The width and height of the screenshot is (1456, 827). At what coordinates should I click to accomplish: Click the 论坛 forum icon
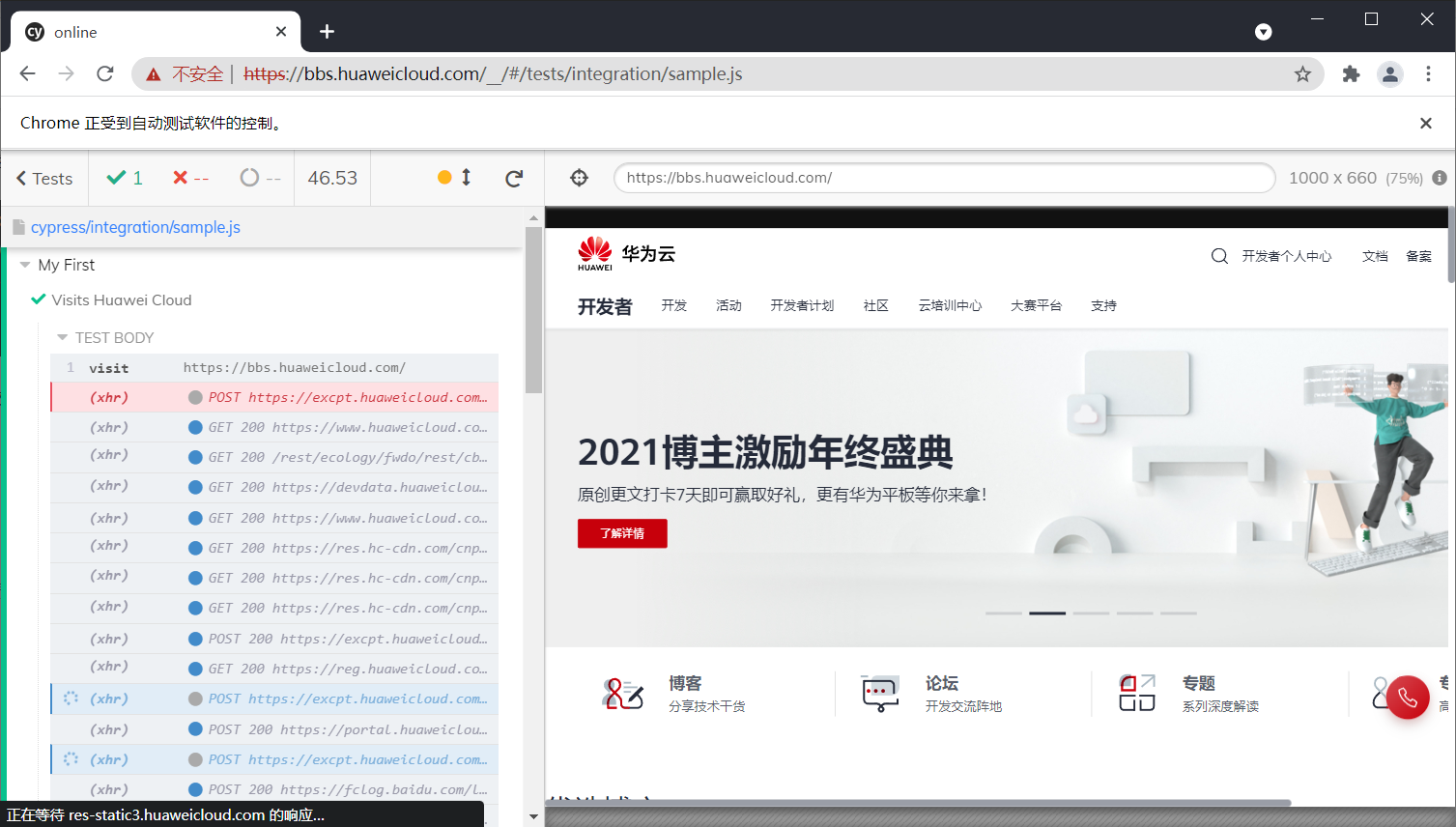click(880, 693)
